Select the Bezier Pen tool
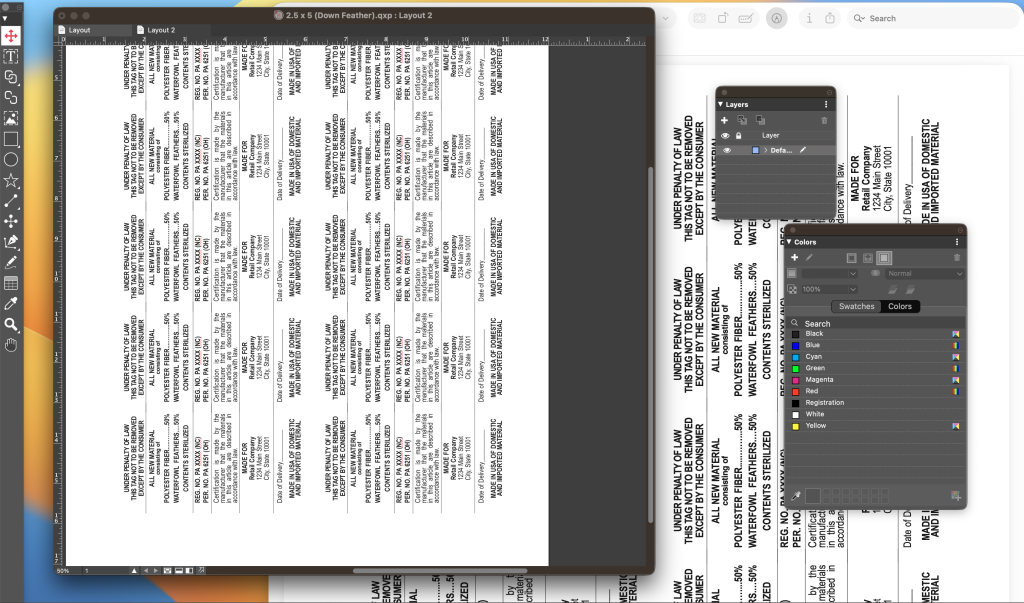 [x=11, y=242]
